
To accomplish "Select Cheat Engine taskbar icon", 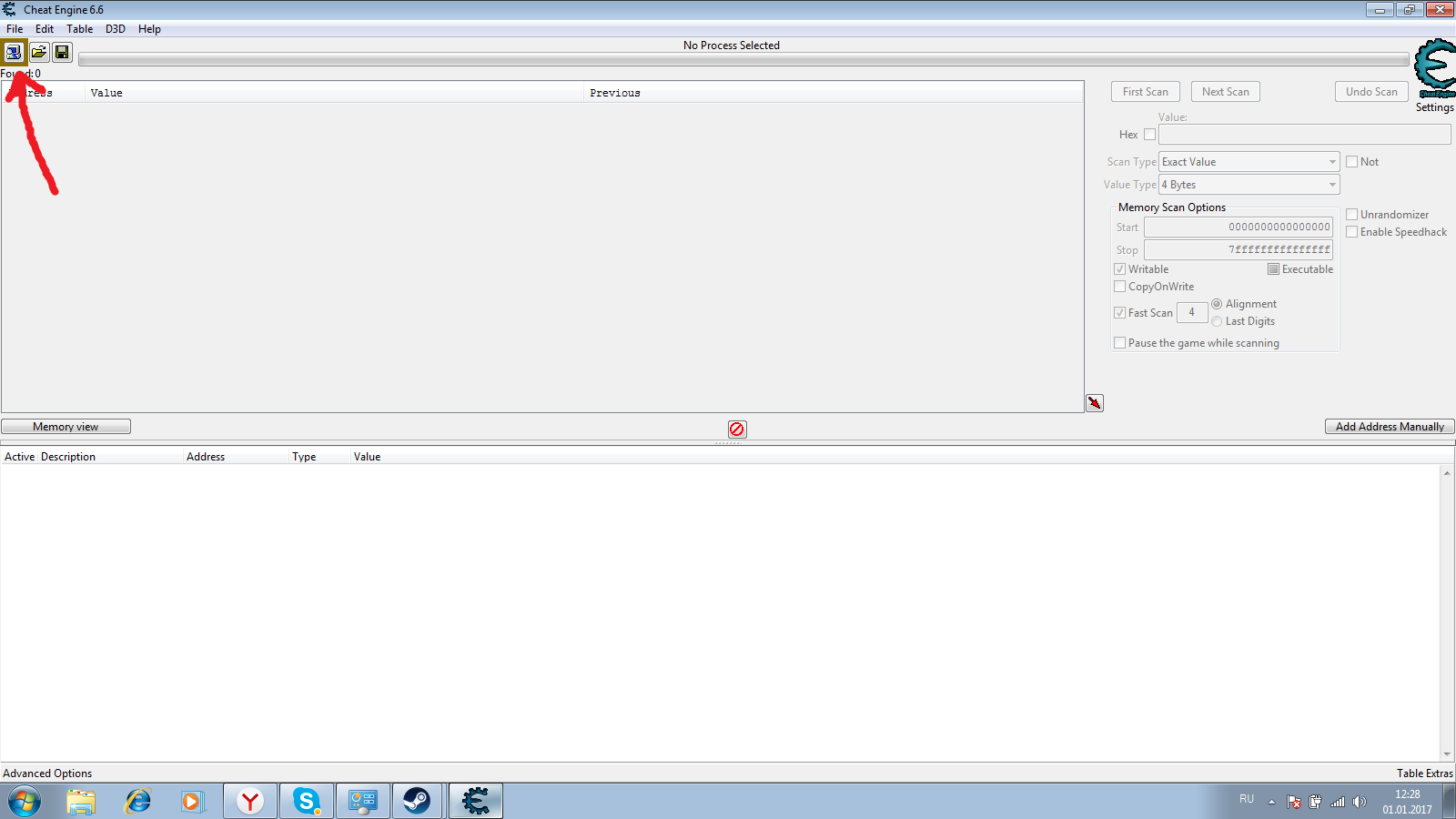I will coord(475,802).
